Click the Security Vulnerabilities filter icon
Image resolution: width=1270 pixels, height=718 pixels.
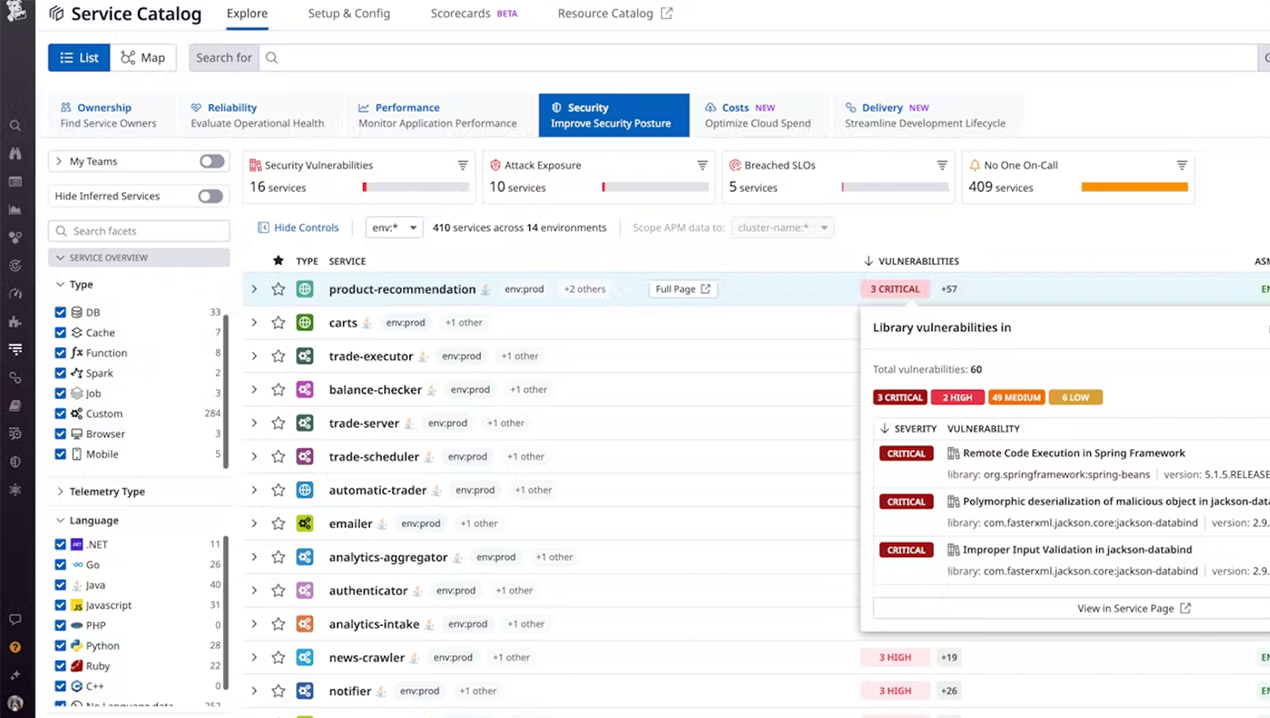(x=463, y=165)
